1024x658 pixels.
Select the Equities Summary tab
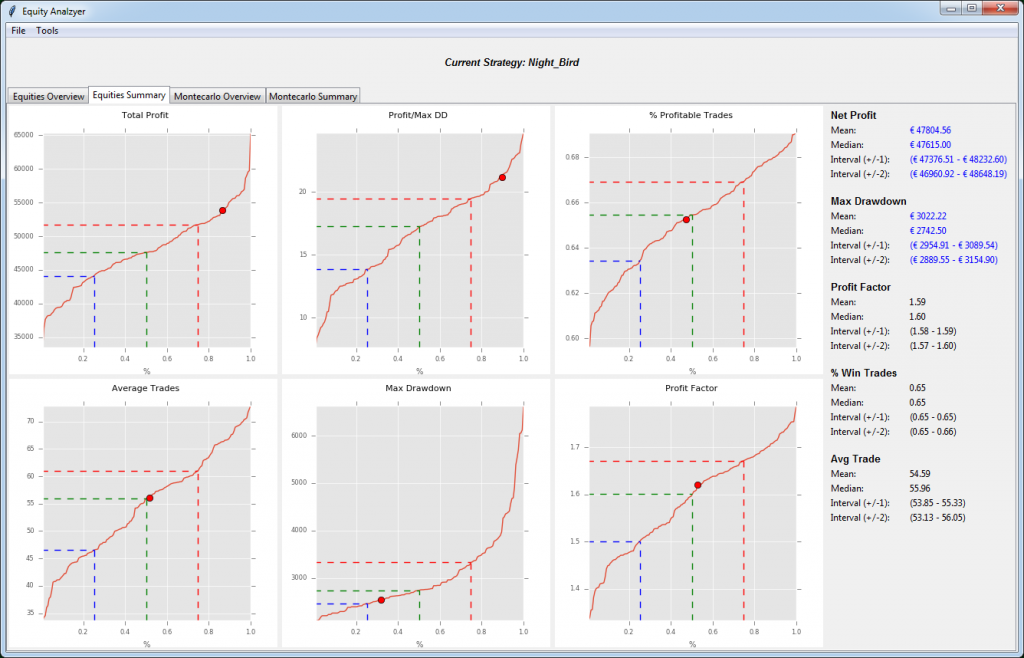click(129, 95)
